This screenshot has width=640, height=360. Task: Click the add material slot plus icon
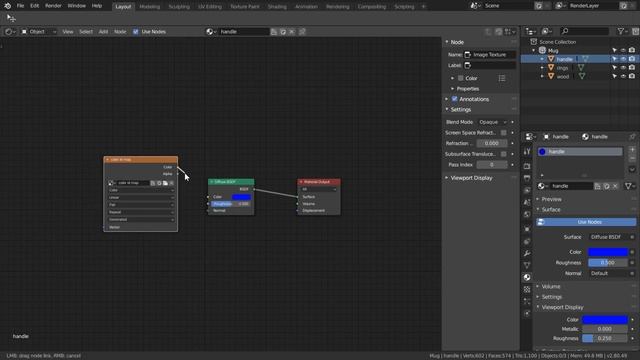click(632, 150)
